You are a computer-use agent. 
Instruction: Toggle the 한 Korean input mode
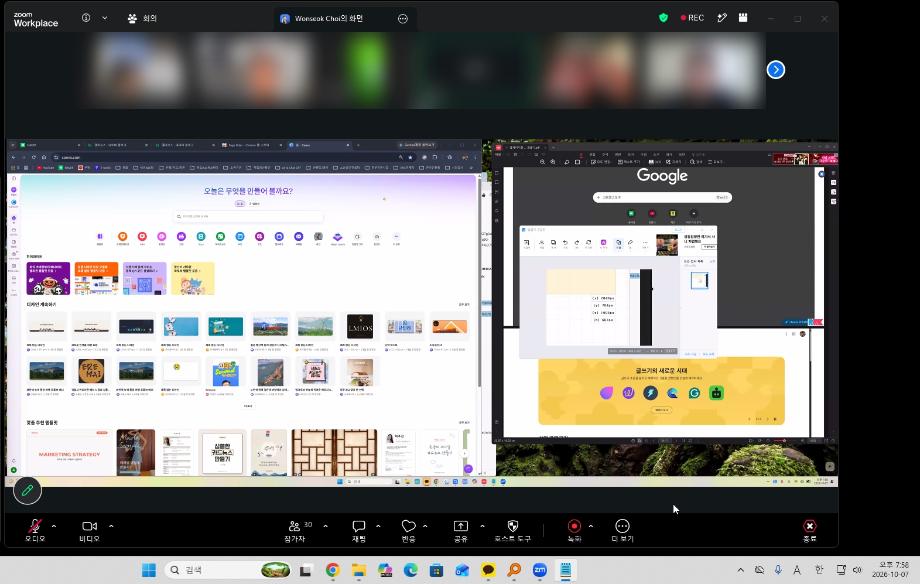point(819,570)
